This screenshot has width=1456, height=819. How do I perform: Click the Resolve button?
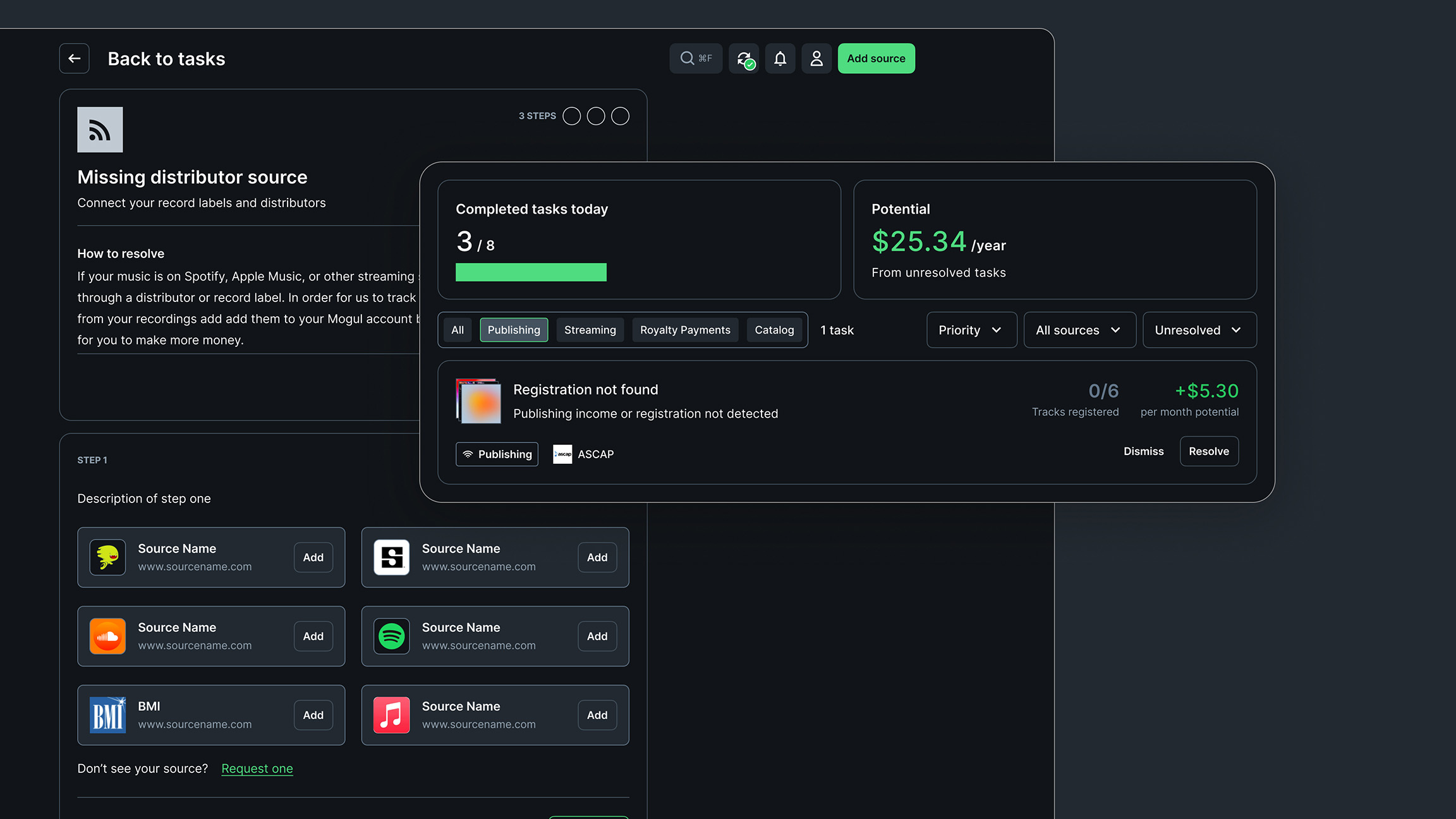(1208, 451)
